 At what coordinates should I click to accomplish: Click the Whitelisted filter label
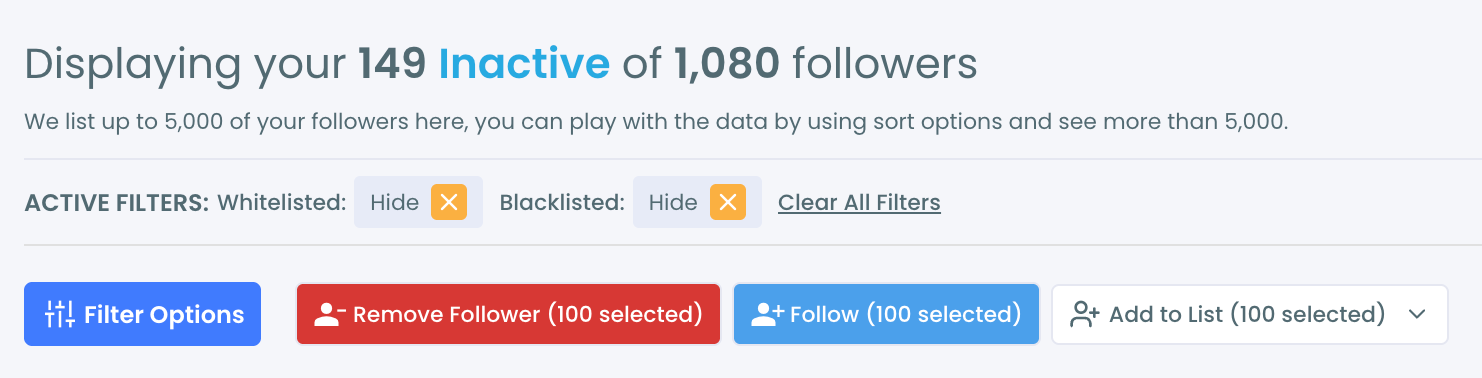pos(282,202)
